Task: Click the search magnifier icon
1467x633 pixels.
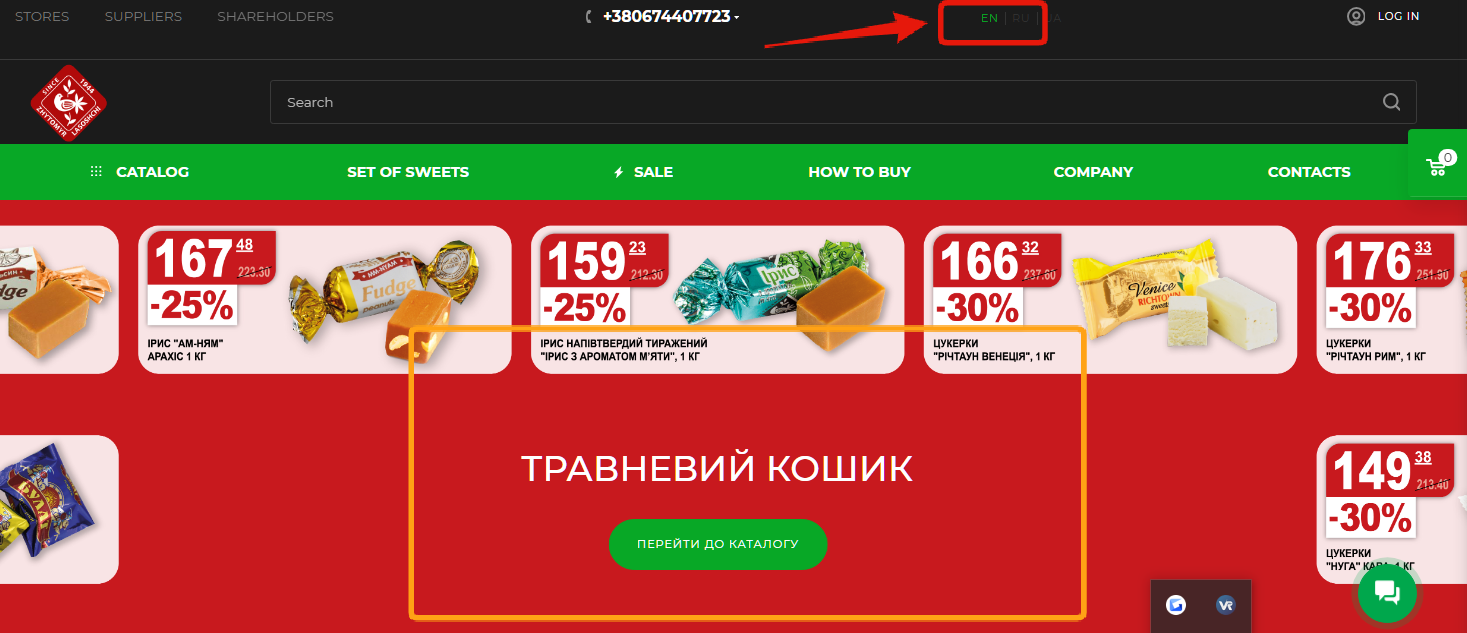Action: pyautogui.click(x=1391, y=102)
